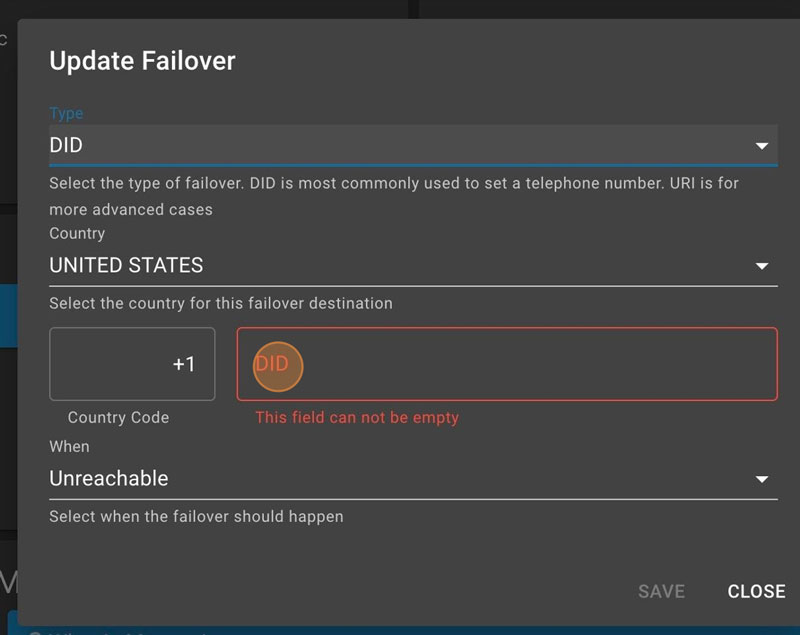Click the Type field label
Viewport: 800px width, 635px height.
[x=66, y=114]
